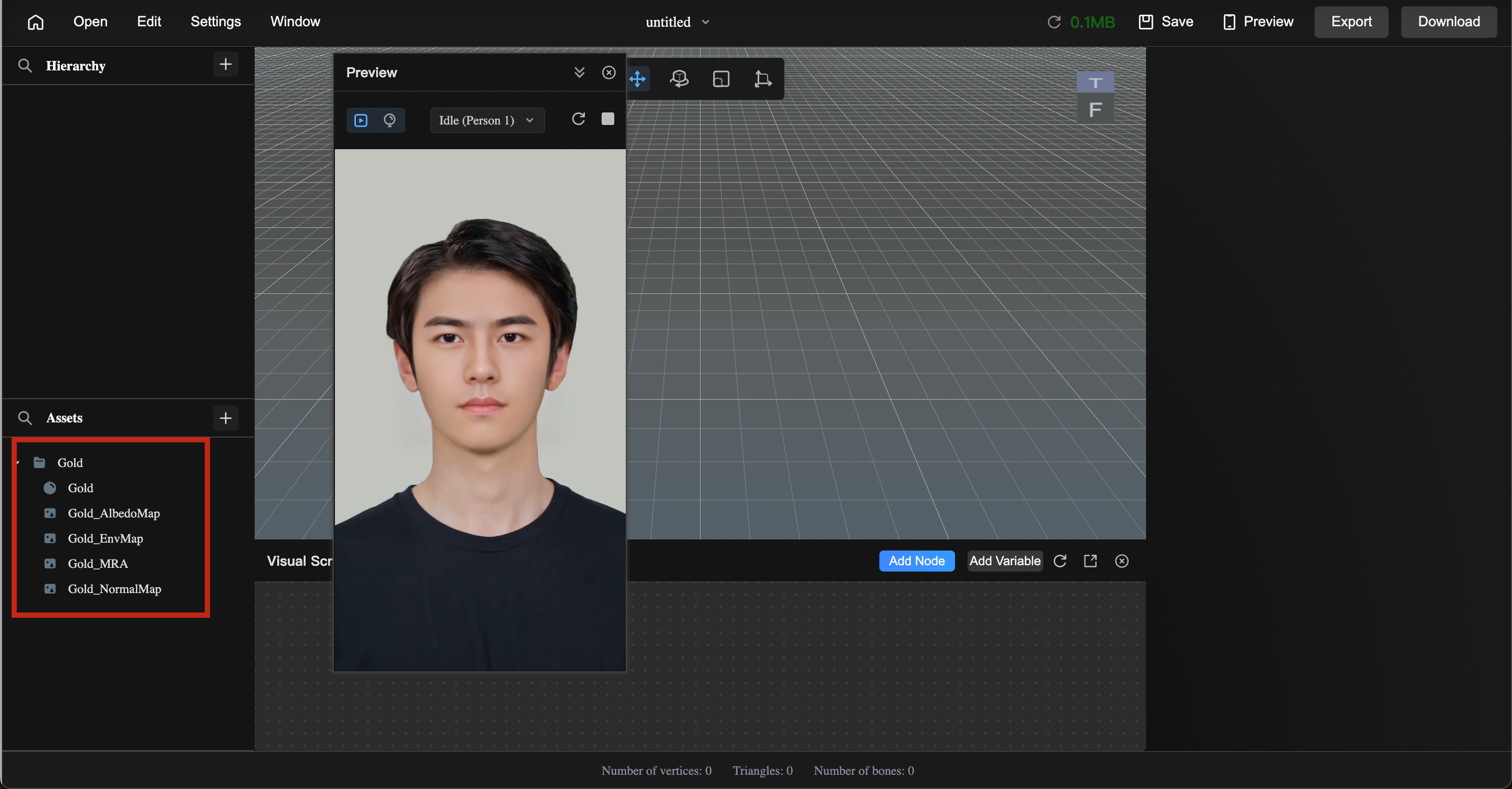
Task: Search the Hierarchy panel
Action: tap(25, 65)
